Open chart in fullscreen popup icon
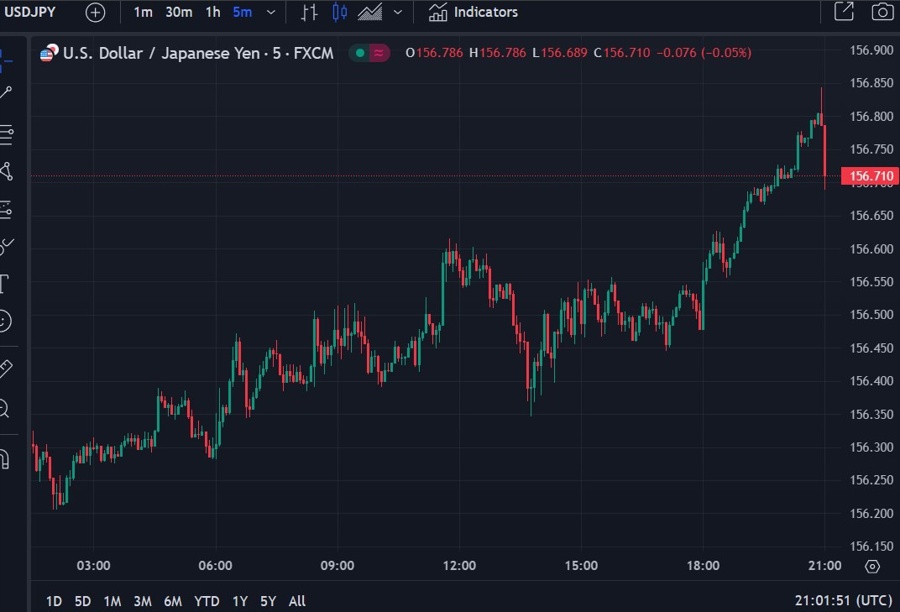The image size is (900, 612). [844, 12]
